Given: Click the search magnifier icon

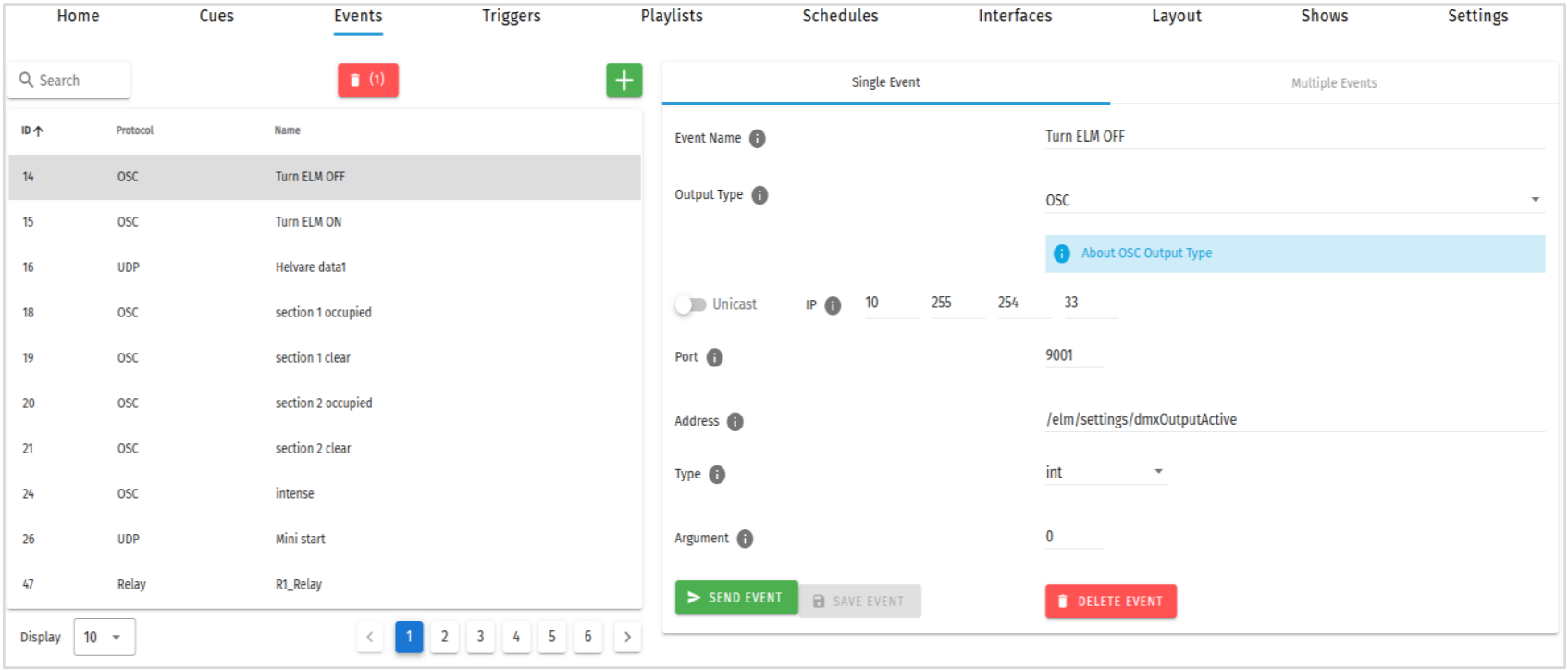Looking at the screenshot, I should pos(26,81).
